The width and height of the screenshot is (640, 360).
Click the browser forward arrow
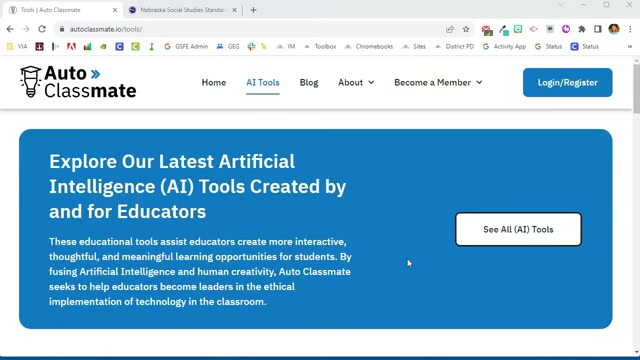click(x=26, y=29)
